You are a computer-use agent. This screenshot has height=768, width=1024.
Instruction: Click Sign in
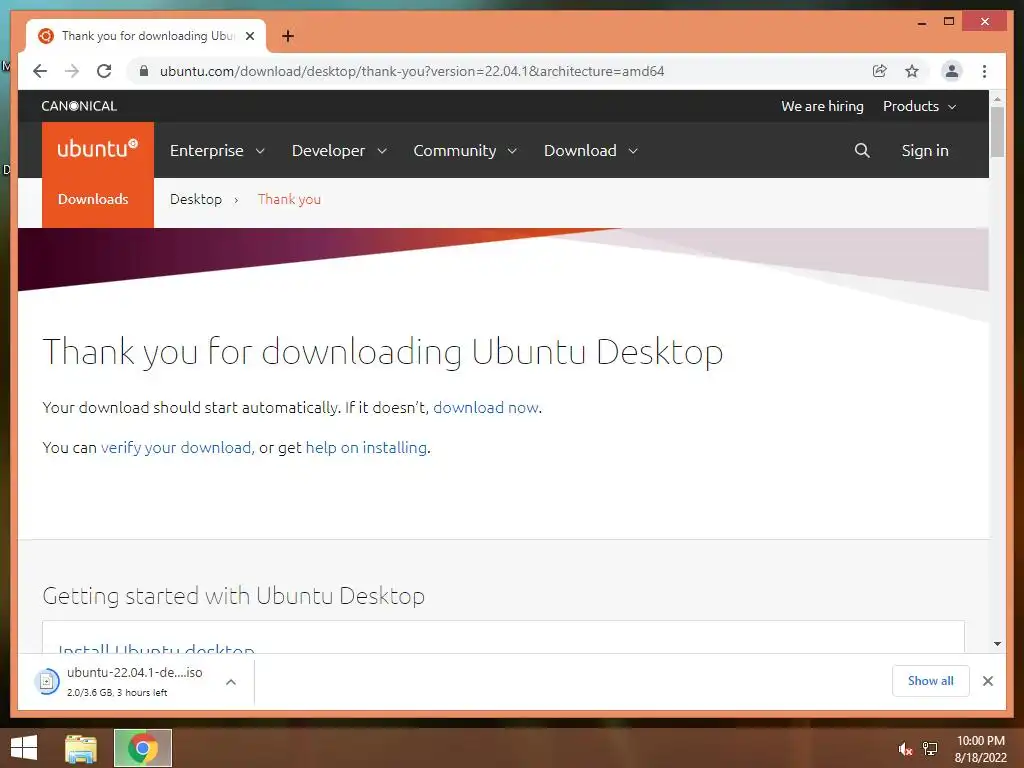[x=925, y=151]
